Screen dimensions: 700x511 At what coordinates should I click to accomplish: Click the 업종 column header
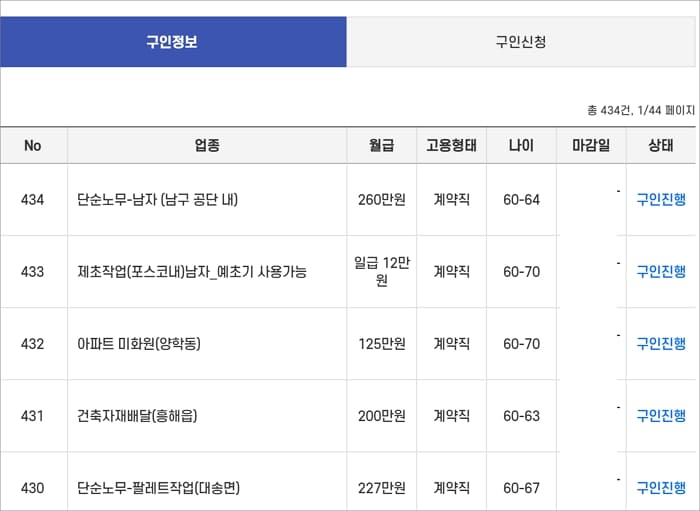[x=207, y=145]
